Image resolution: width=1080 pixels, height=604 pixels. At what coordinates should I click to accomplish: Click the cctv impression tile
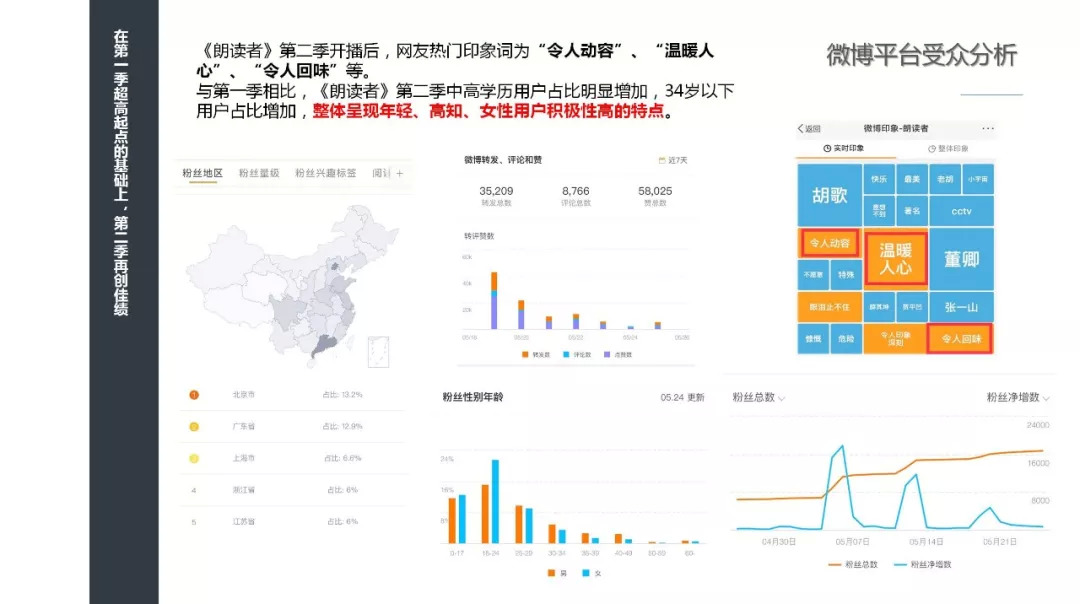click(962, 211)
